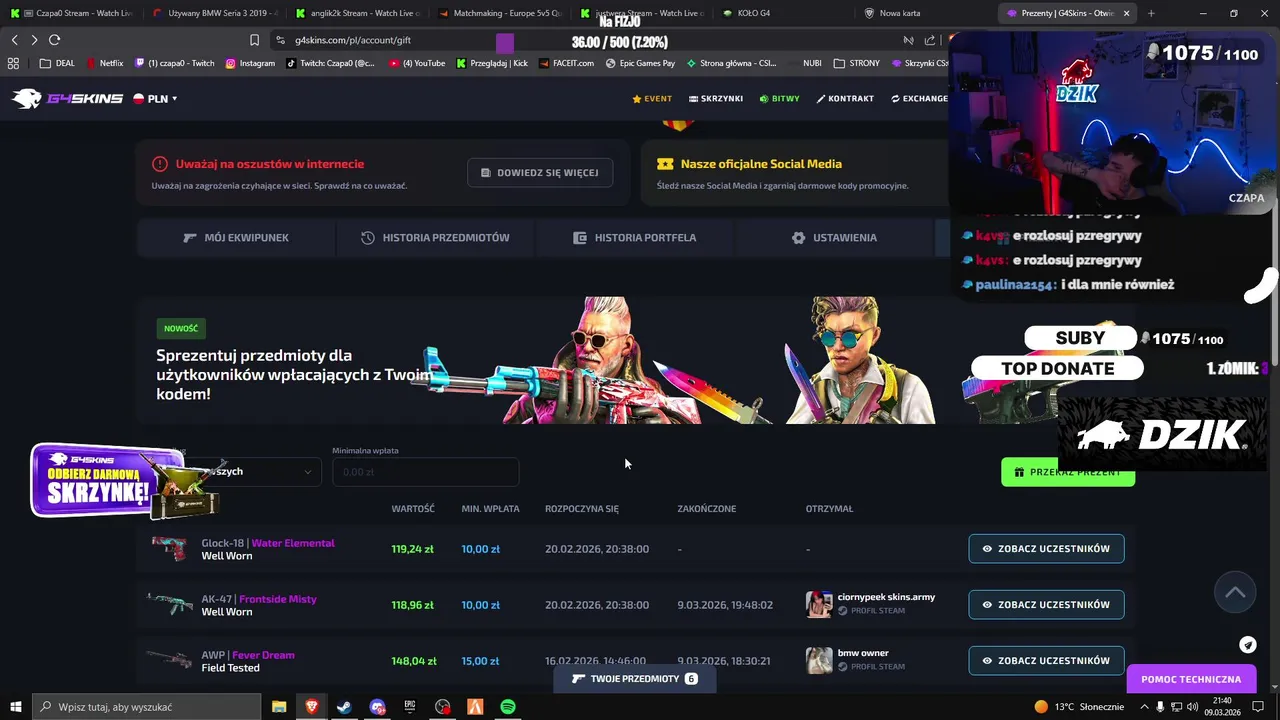Open the Netflix bookmark

[104, 63]
